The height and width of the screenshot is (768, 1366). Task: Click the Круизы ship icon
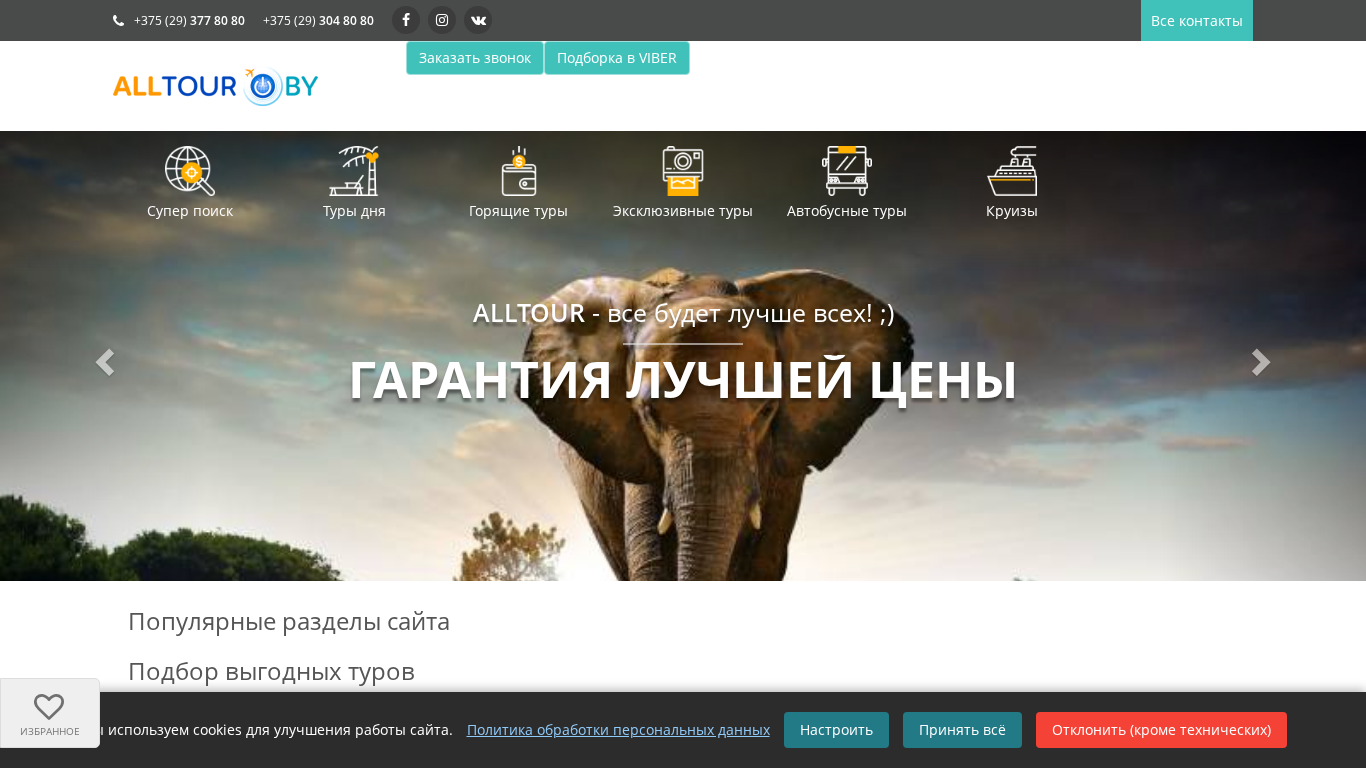coord(1012,171)
